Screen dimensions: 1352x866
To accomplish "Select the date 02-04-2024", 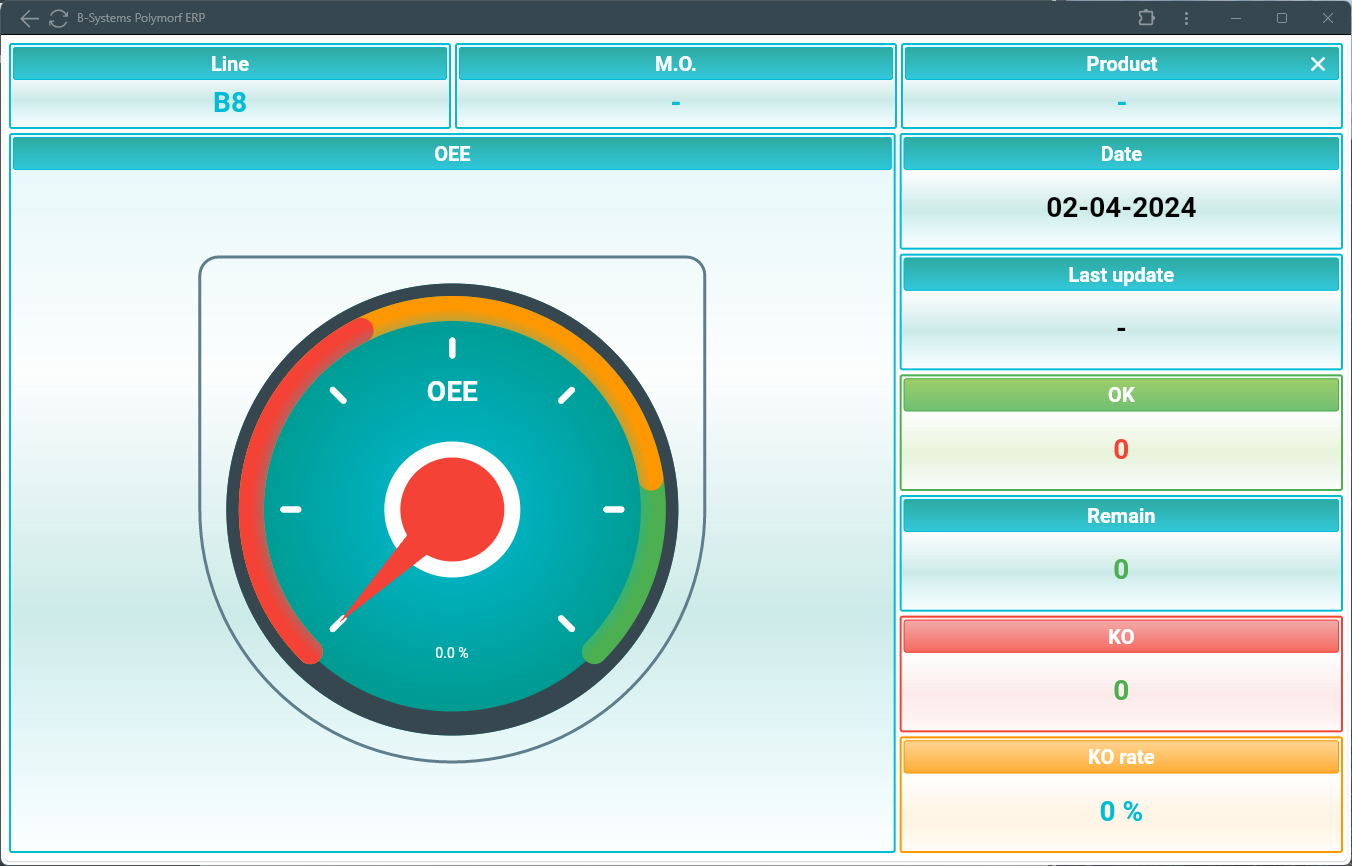I will (1121, 207).
